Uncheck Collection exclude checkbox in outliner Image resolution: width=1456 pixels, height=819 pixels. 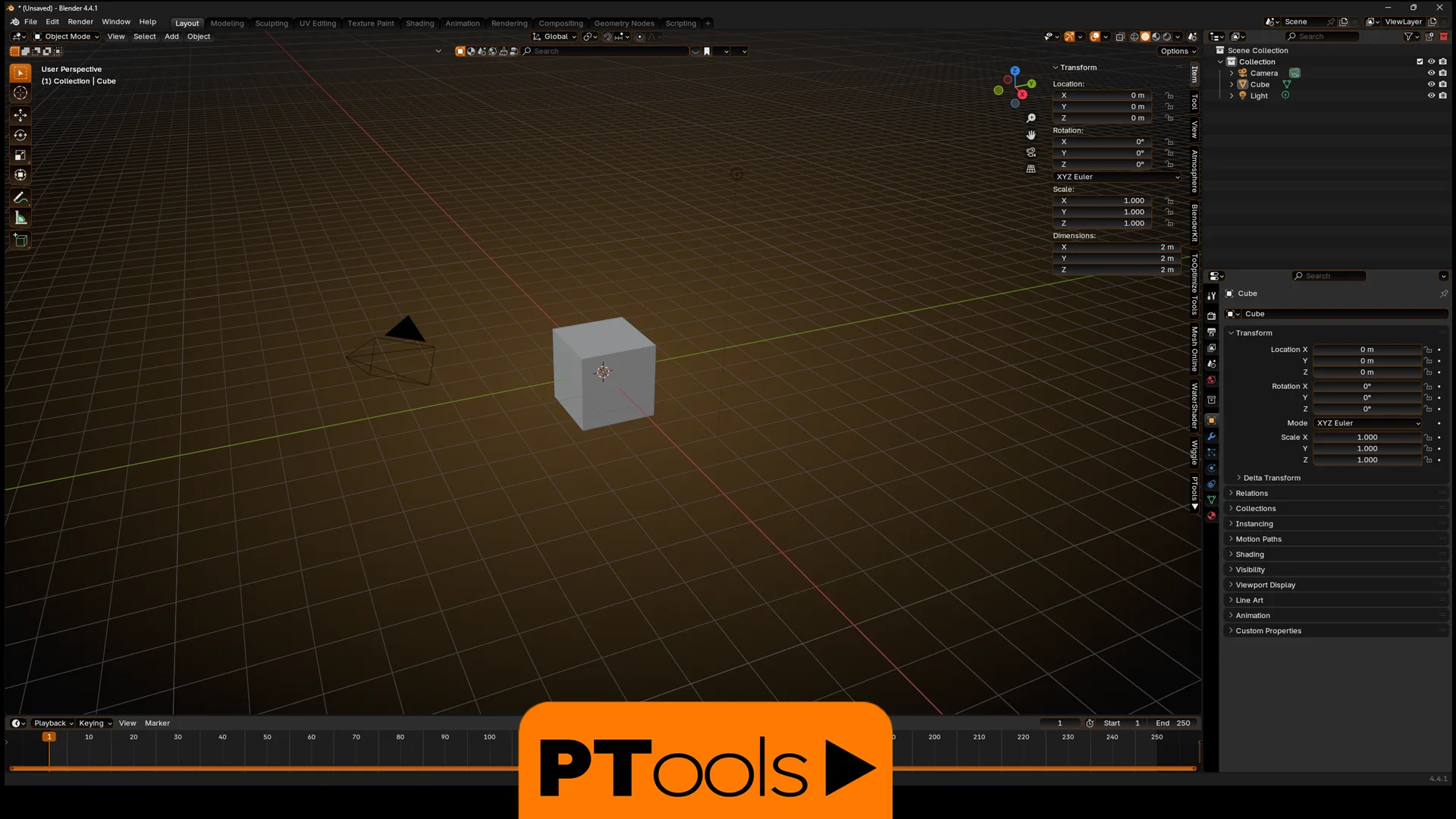click(x=1420, y=62)
